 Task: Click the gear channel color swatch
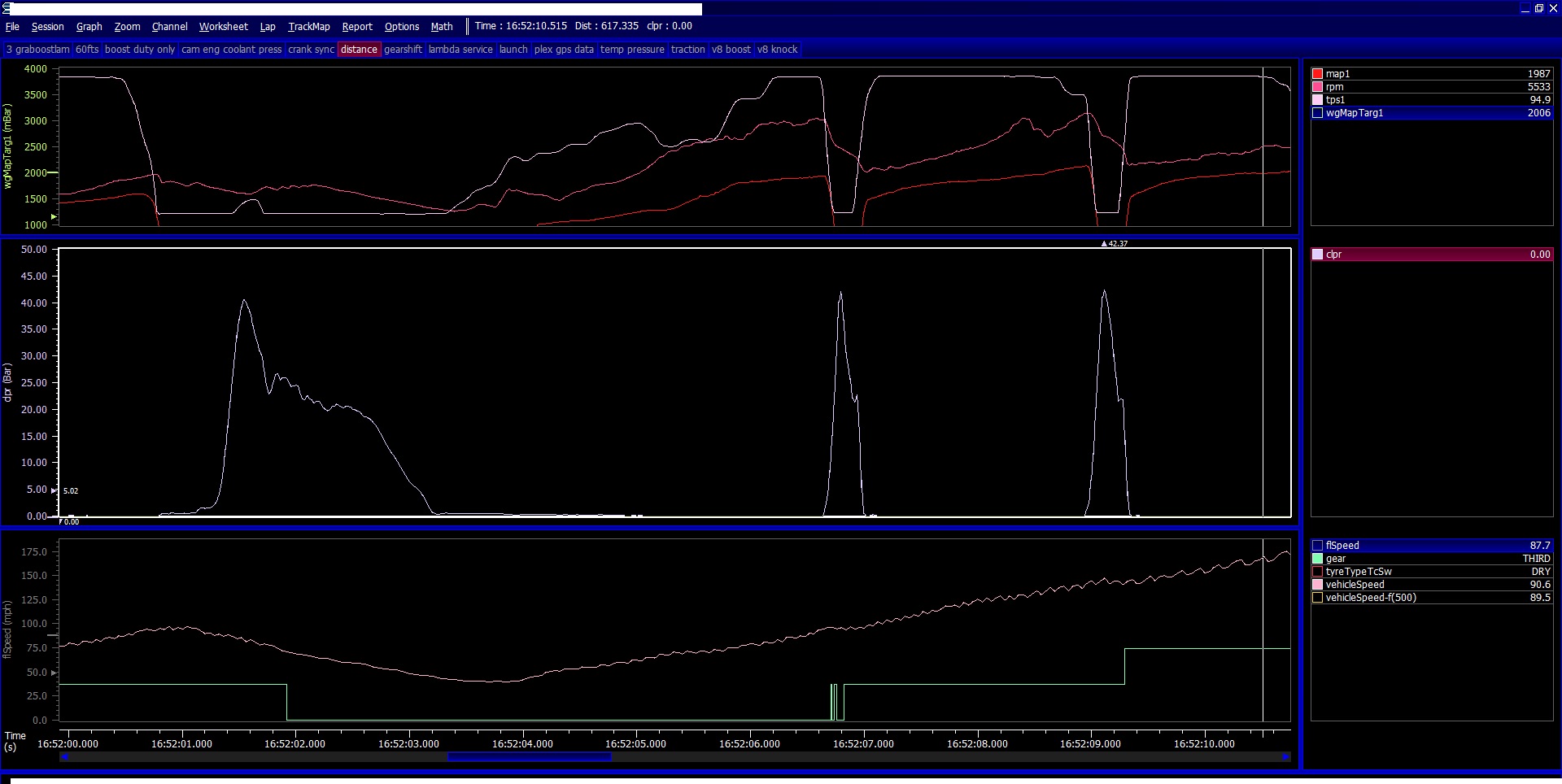[1318, 559]
